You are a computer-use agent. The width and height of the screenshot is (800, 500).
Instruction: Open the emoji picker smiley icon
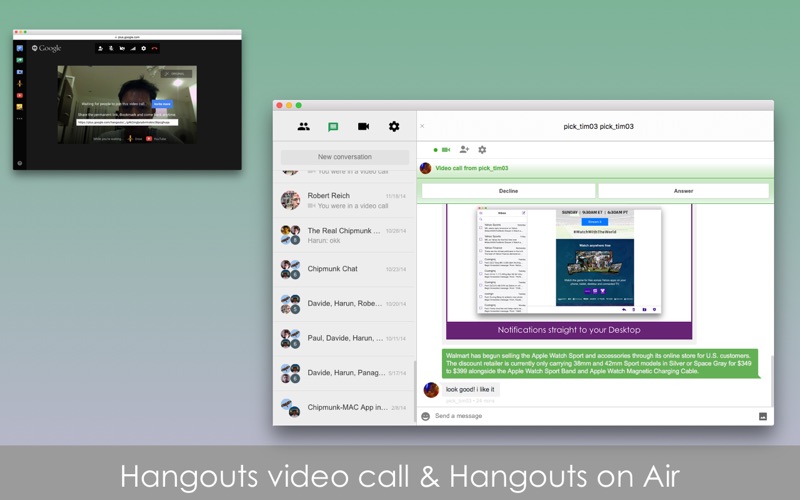tap(426, 416)
